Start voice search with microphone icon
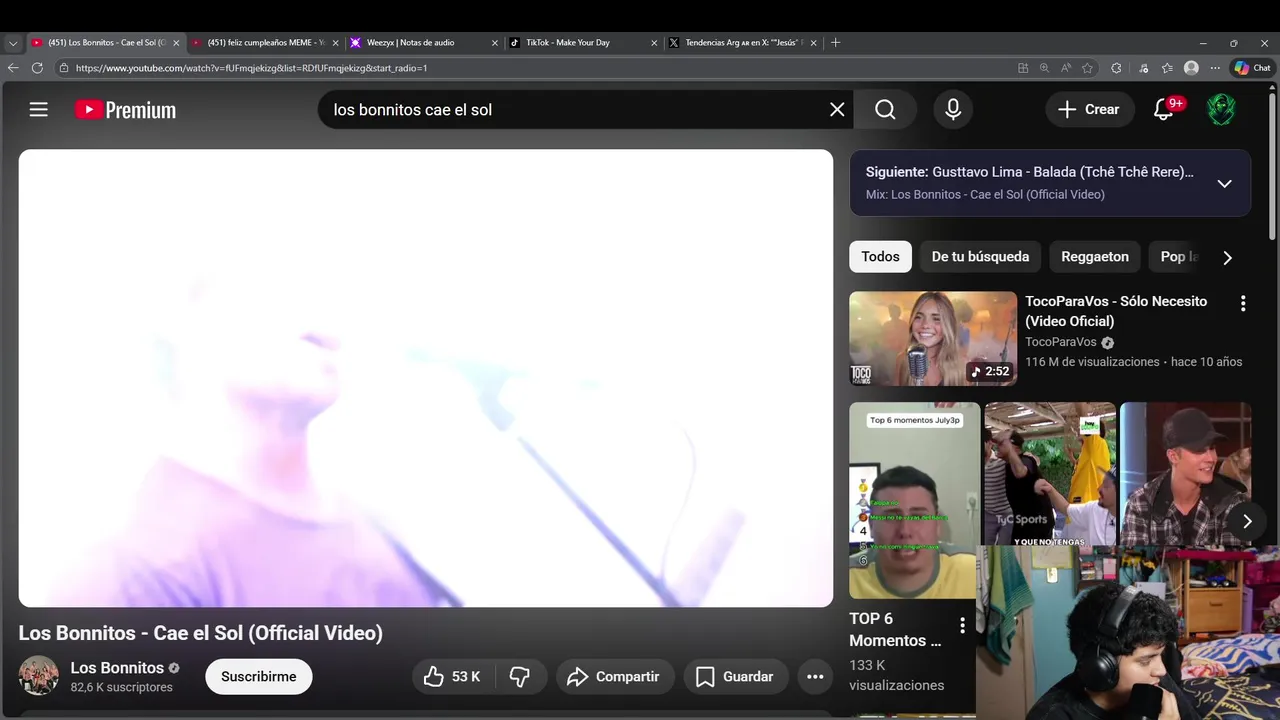The height and width of the screenshot is (720, 1280). pos(953,110)
